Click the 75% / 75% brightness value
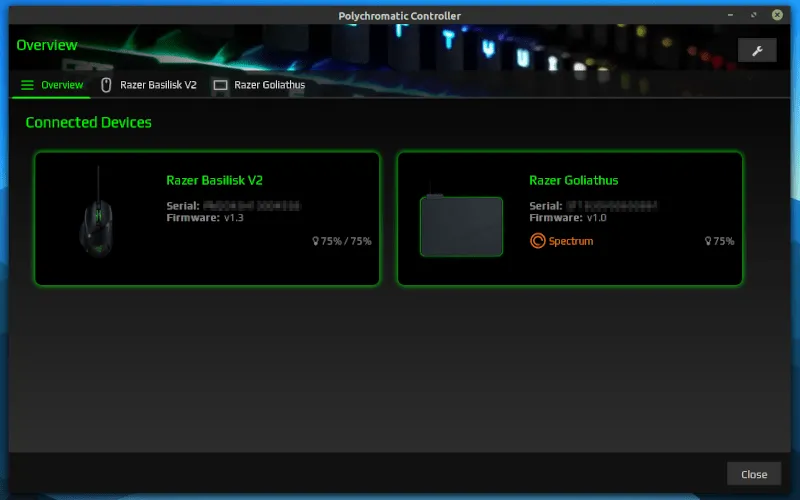This screenshot has width=800, height=500. (346, 241)
